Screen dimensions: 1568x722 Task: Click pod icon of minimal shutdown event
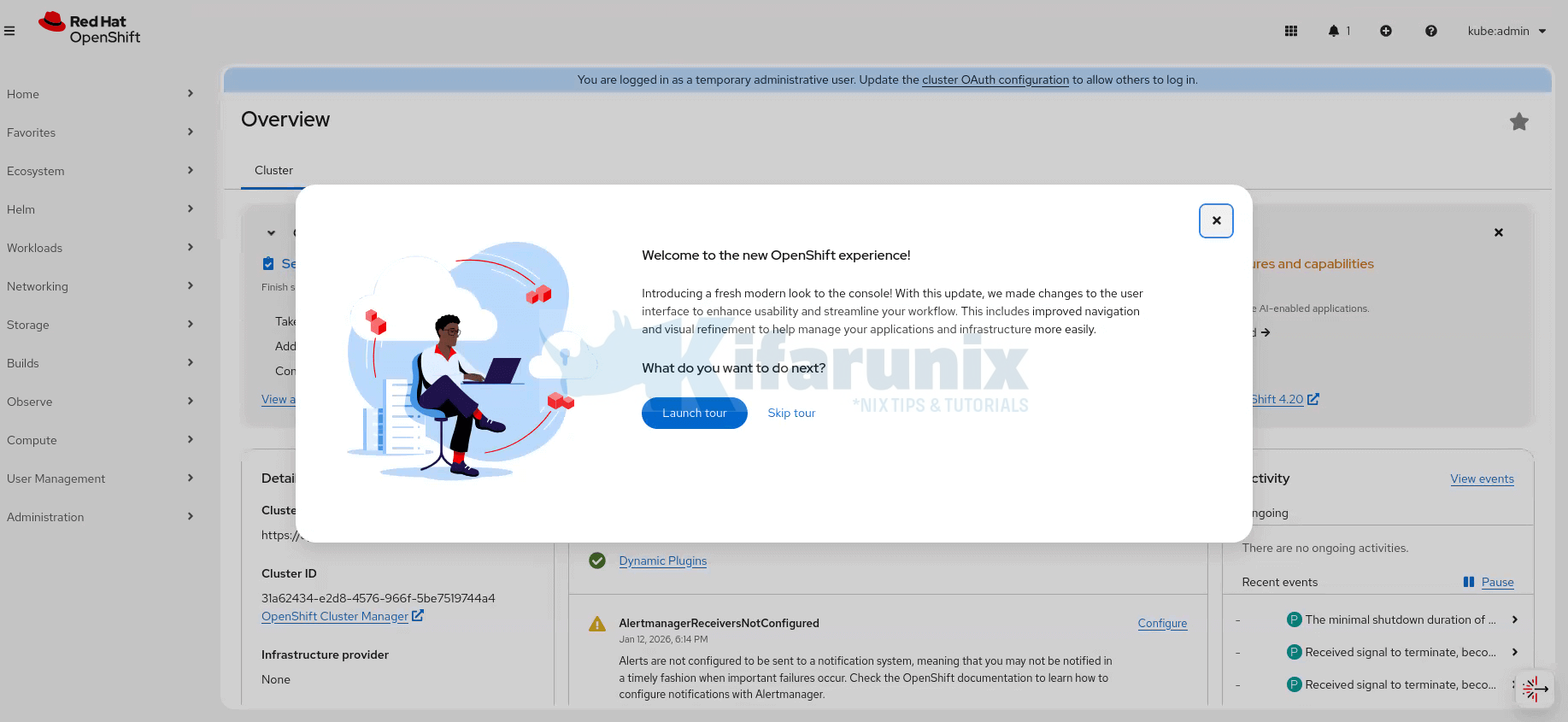click(x=1294, y=619)
